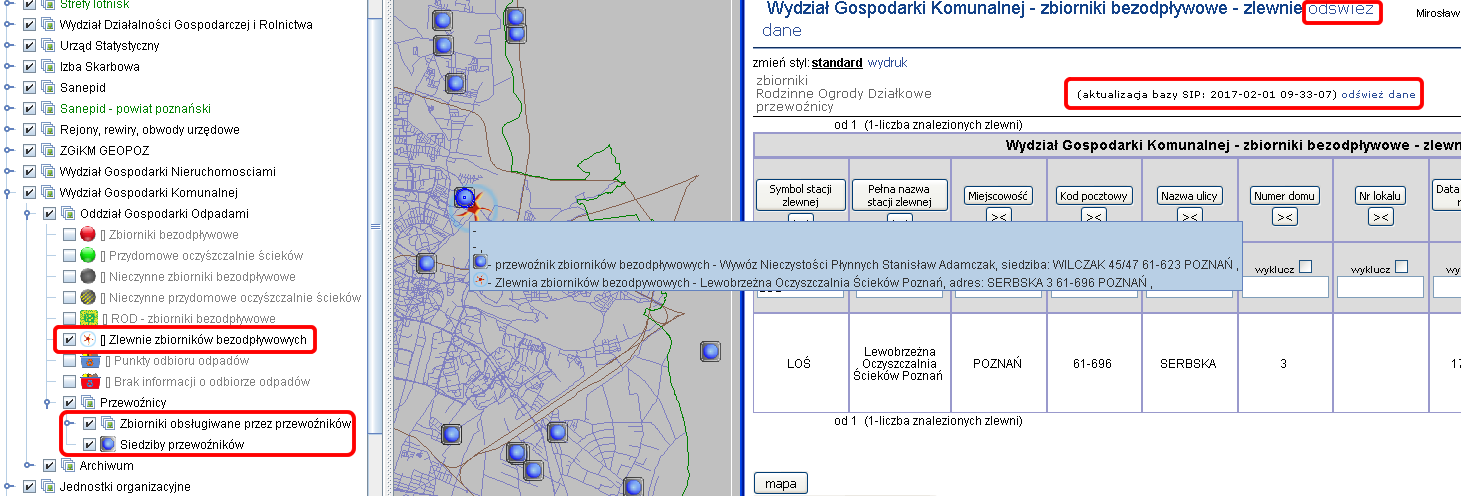Click the red Zbiorniki bezodpływowe layer icon

[88, 235]
